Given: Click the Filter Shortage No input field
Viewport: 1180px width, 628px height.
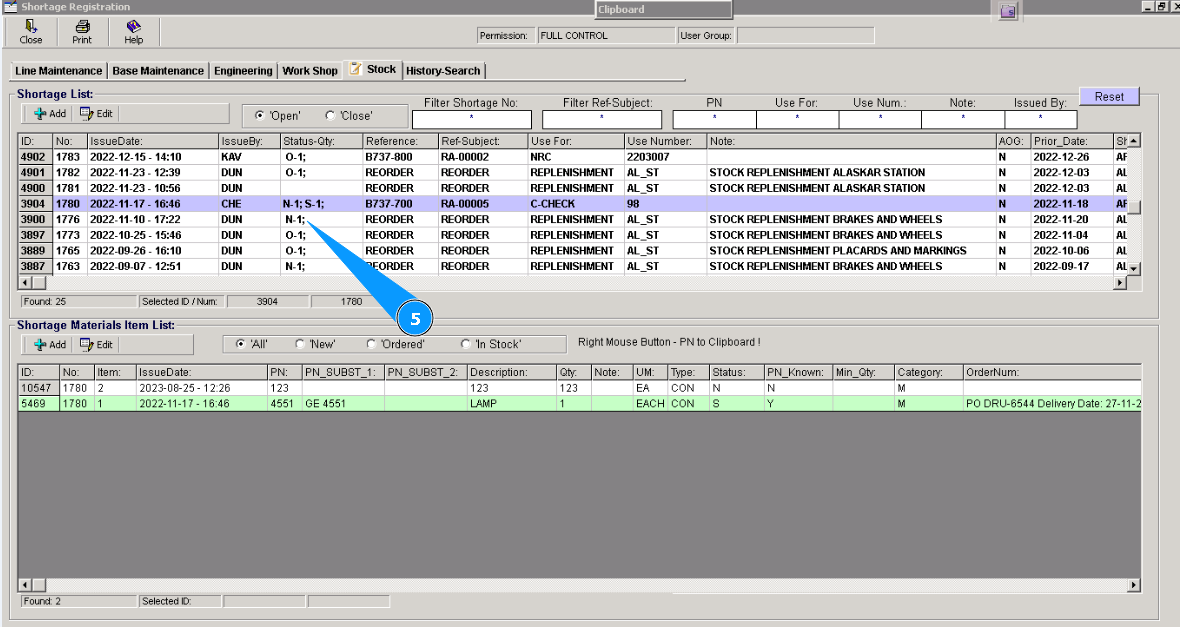Looking at the screenshot, I should point(471,119).
